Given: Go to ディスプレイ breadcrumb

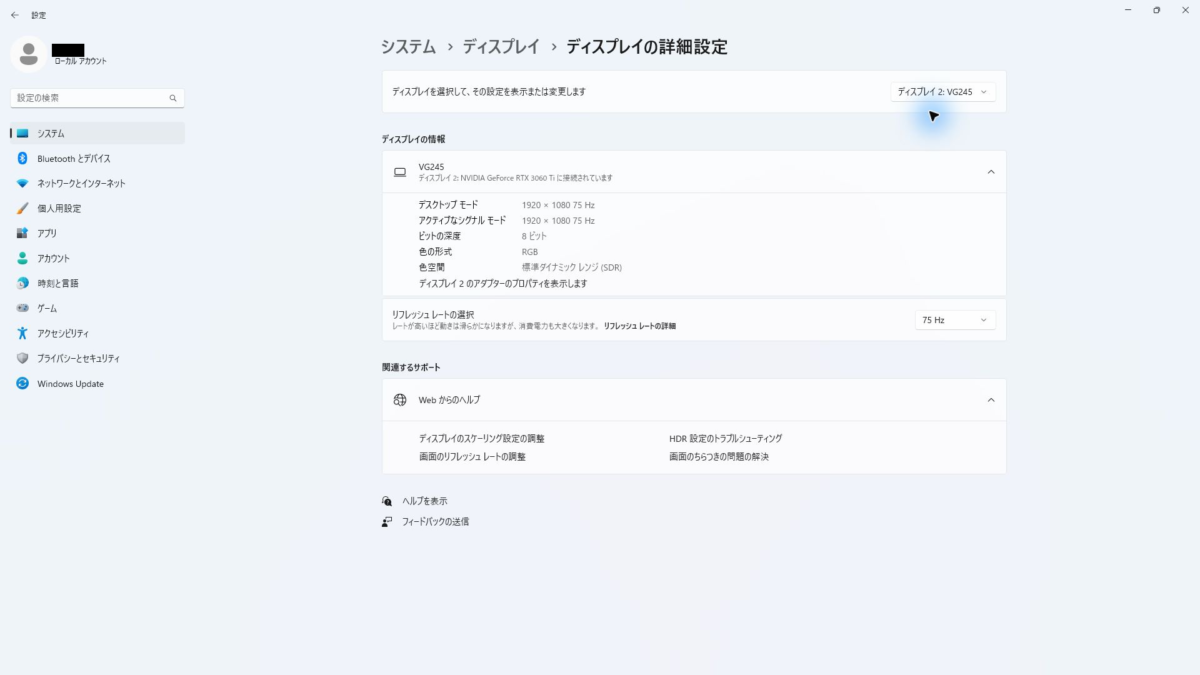Looking at the screenshot, I should click(x=499, y=46).
